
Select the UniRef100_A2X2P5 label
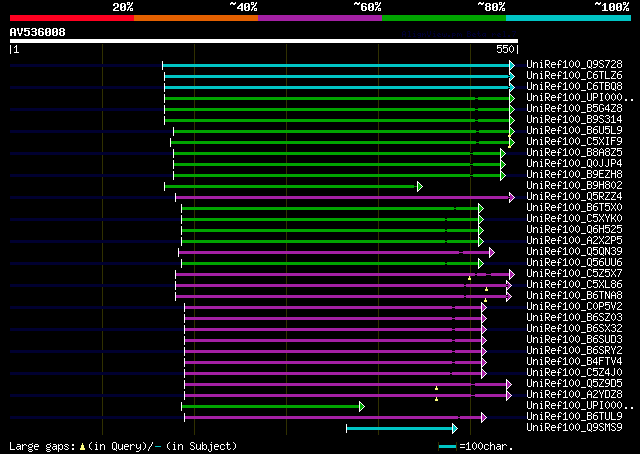(574, 241)
